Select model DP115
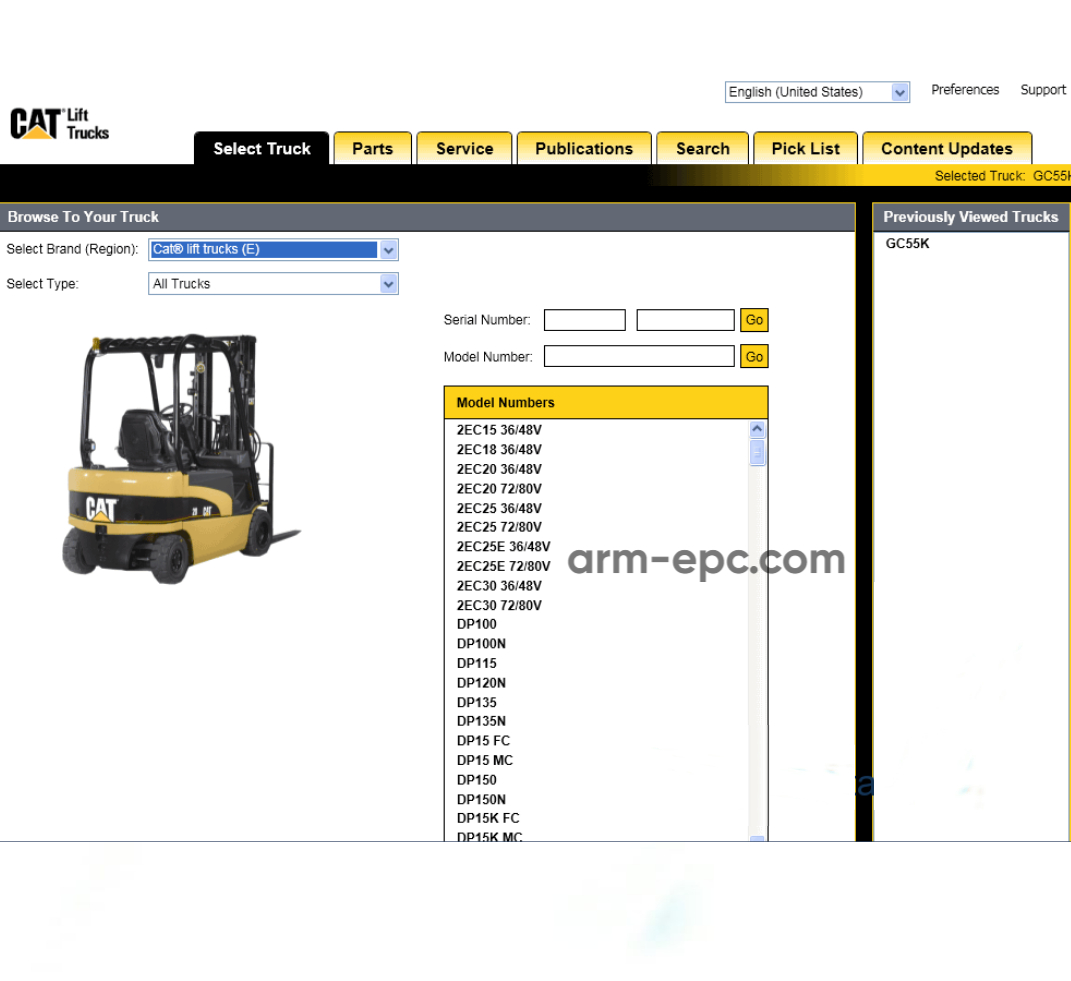This screenshot has height=981, width=1071. pos(476,663)
